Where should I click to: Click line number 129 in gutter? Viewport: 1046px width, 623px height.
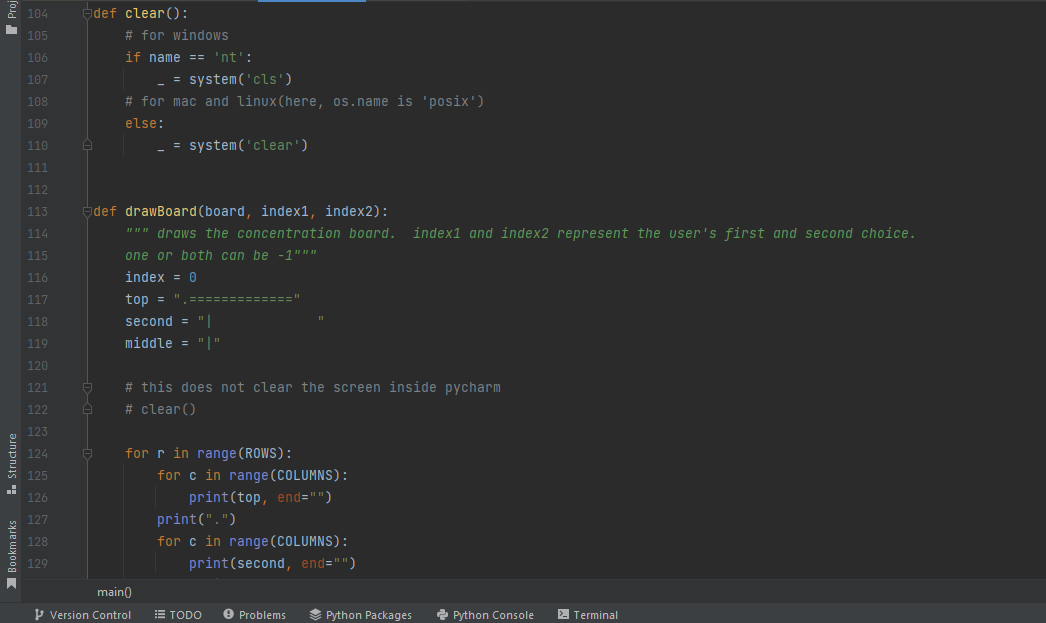37,564
